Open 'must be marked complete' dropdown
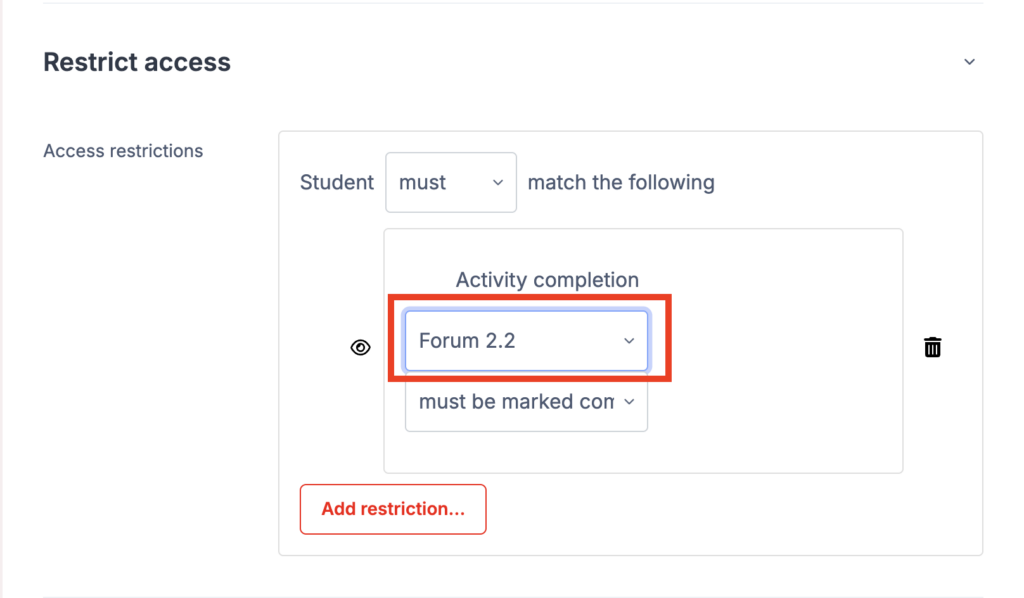Image resolution: width=1024 pixels, height=598 pixels. pyautogui.click(x=526, y=402)
